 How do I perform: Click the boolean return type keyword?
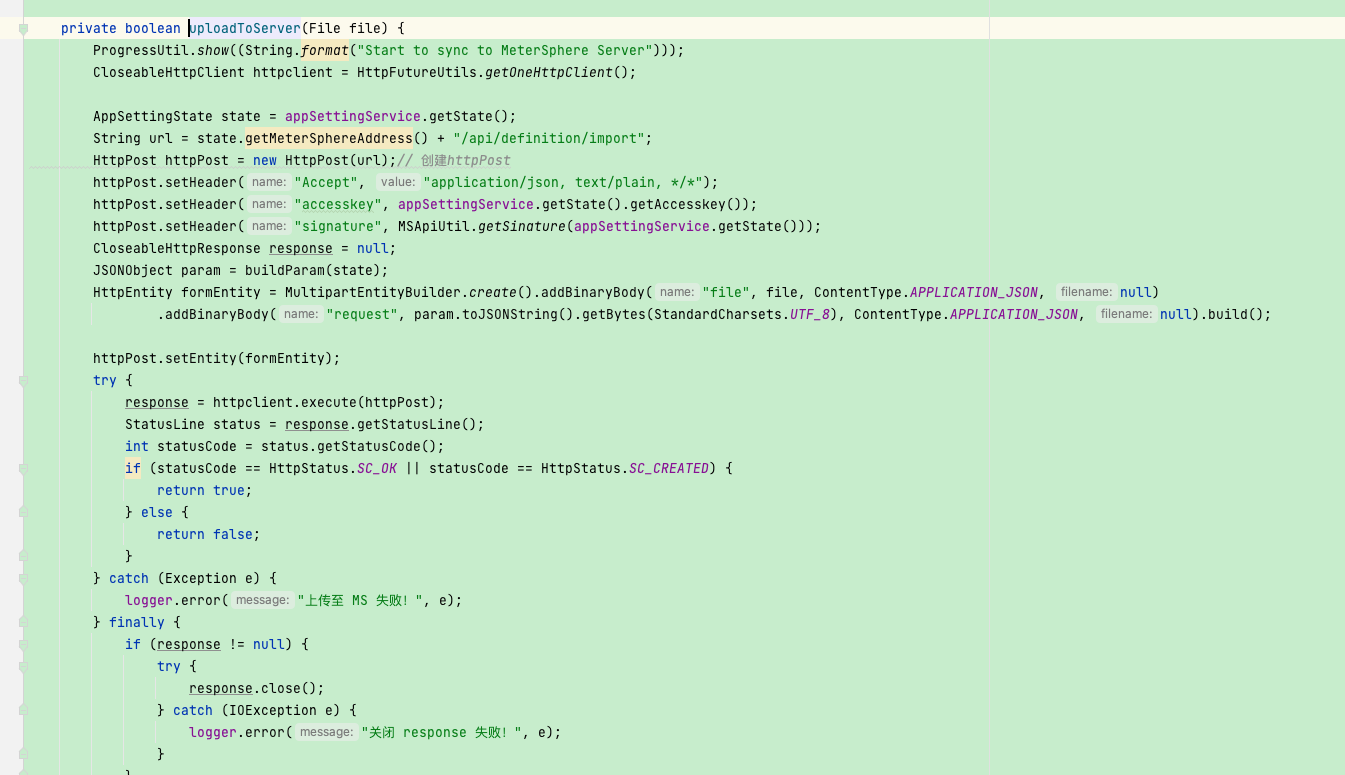[x=153, y=28]
